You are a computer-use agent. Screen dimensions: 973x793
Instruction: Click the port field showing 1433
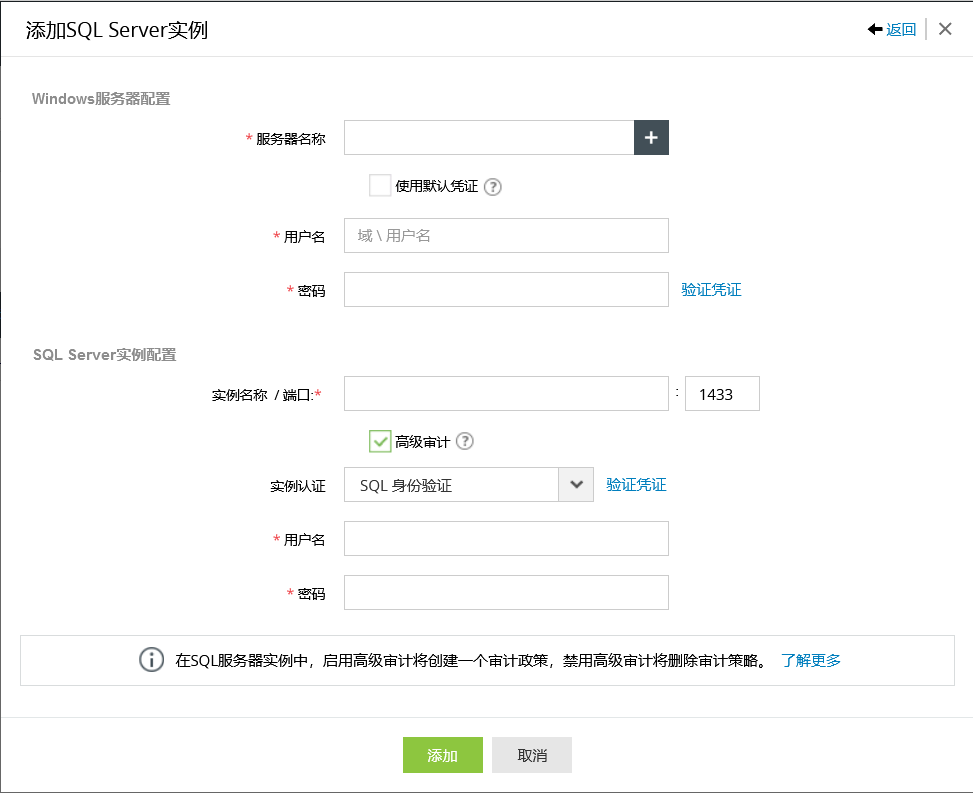click(x=722, y=393)
